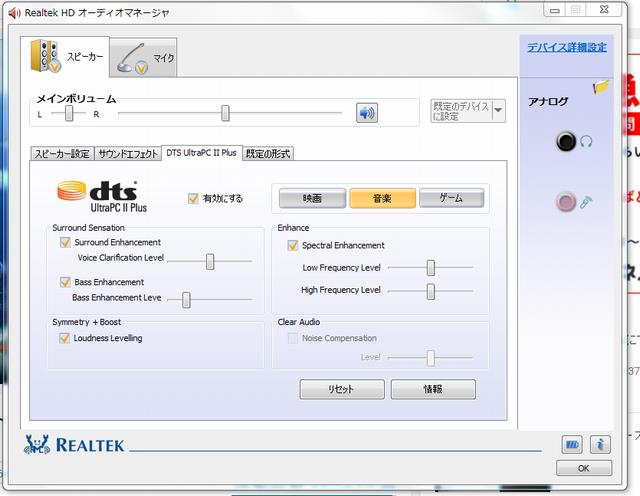
Task: Mute audio with the speaker icon button
Action: [367, 113]
